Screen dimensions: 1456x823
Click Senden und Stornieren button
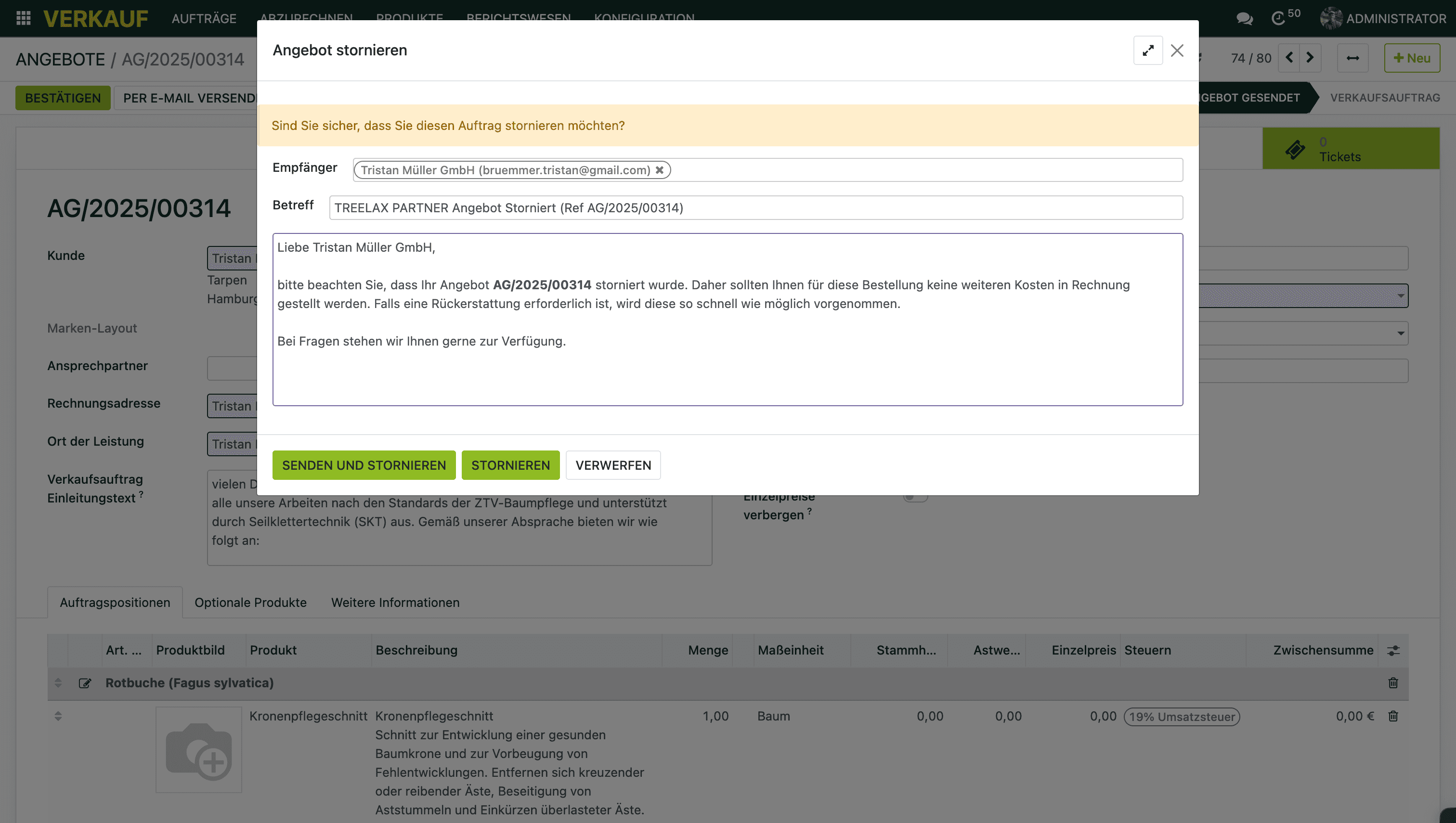tap(364, 465)
